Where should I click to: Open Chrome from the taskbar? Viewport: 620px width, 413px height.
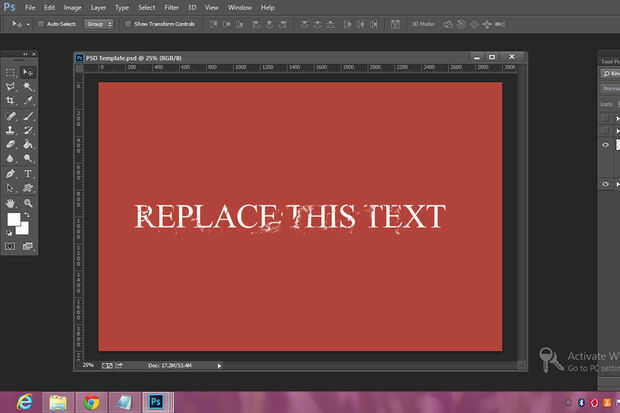coord(92,402)
